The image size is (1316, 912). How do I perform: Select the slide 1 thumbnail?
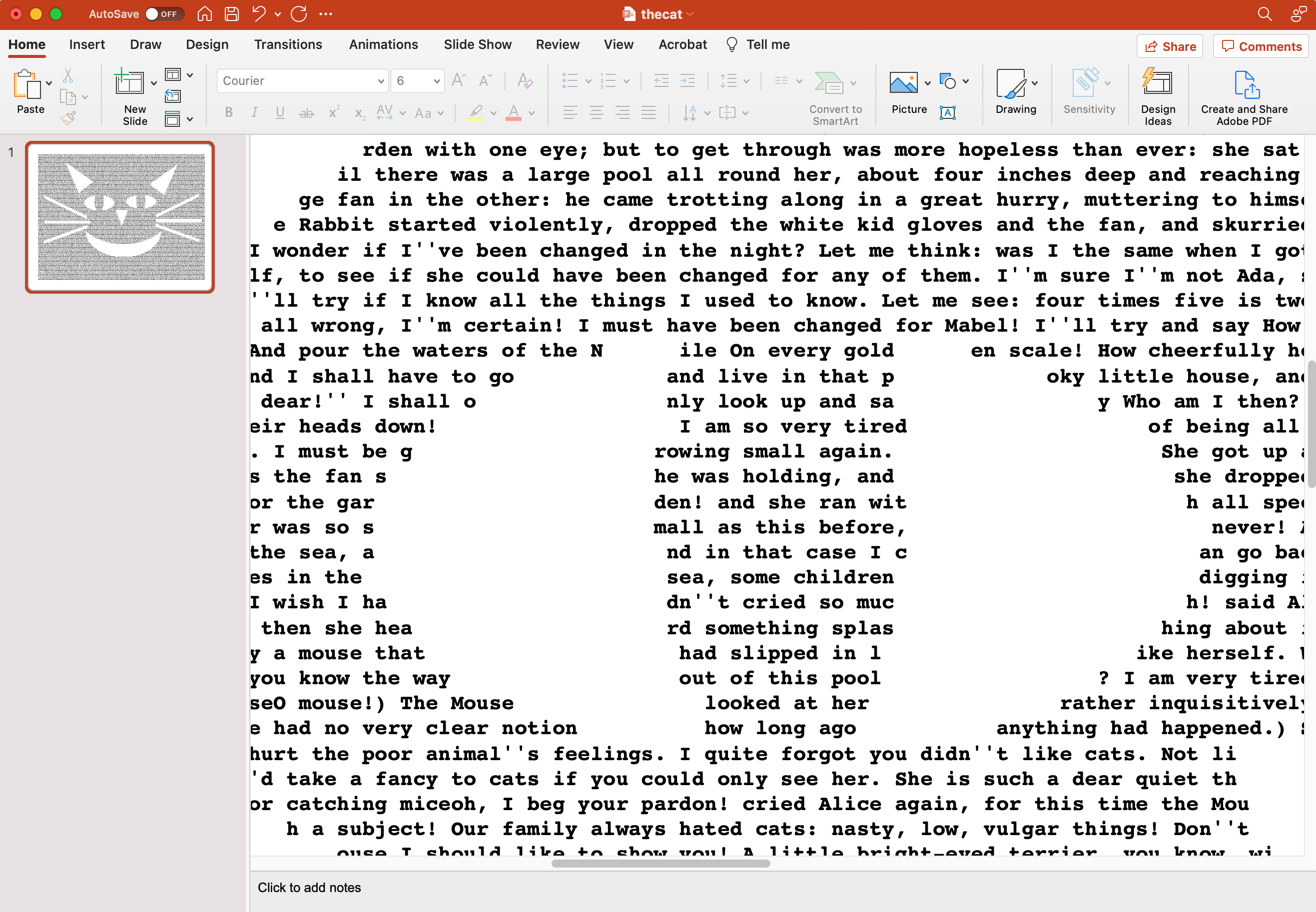click(120, 218)
